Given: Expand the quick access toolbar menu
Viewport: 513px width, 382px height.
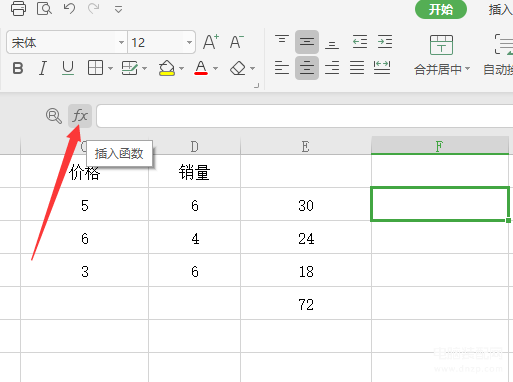Looking at the screenshot, I should [118, 9].
